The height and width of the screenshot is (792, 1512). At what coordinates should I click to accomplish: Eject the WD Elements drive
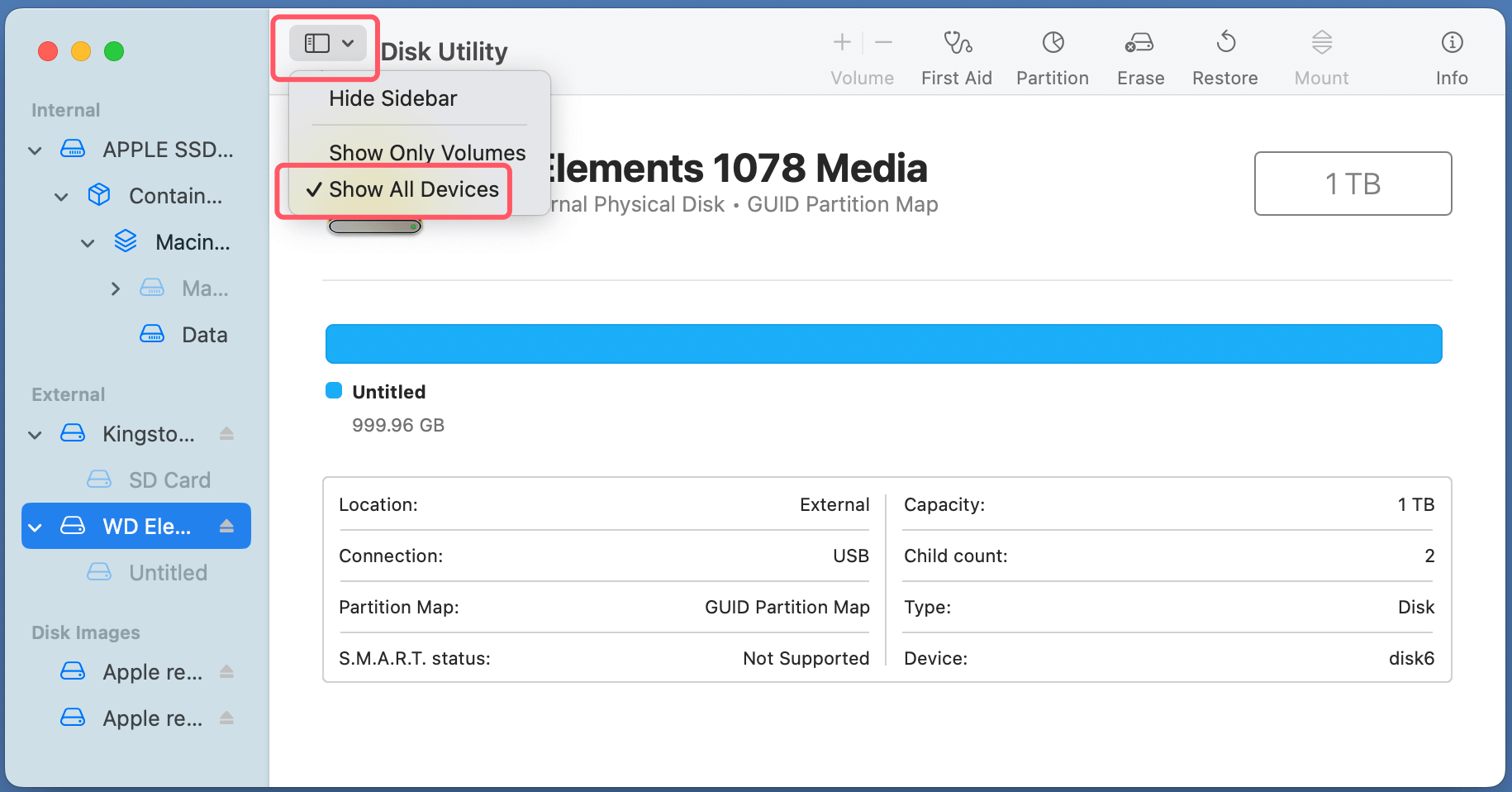tap(226, 527)
